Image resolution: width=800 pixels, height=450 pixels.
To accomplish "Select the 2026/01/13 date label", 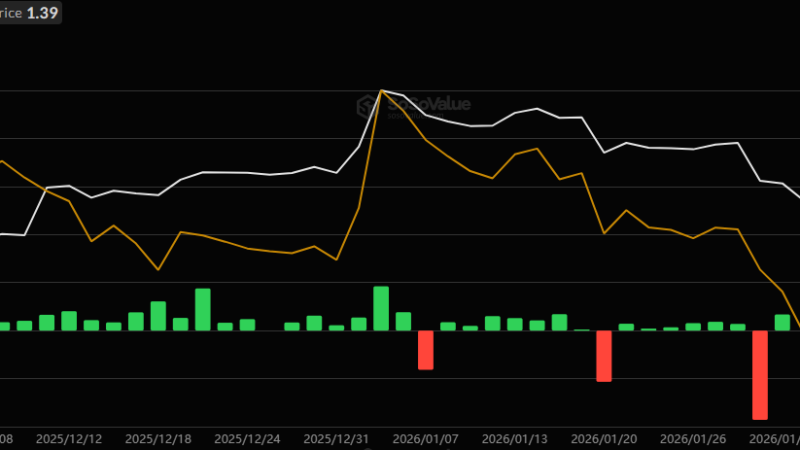I will tap(513, 438).
